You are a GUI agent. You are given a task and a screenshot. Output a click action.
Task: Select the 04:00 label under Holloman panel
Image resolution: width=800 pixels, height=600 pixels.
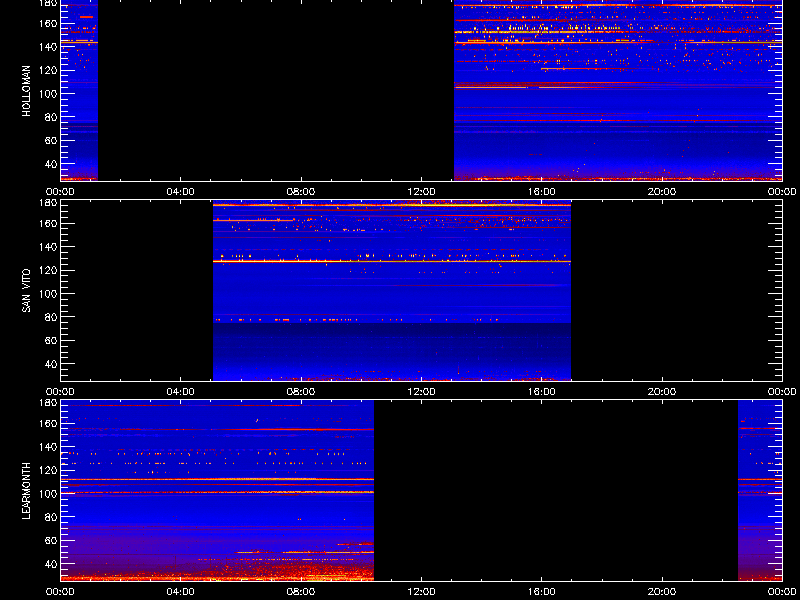[x=181, y=192]
